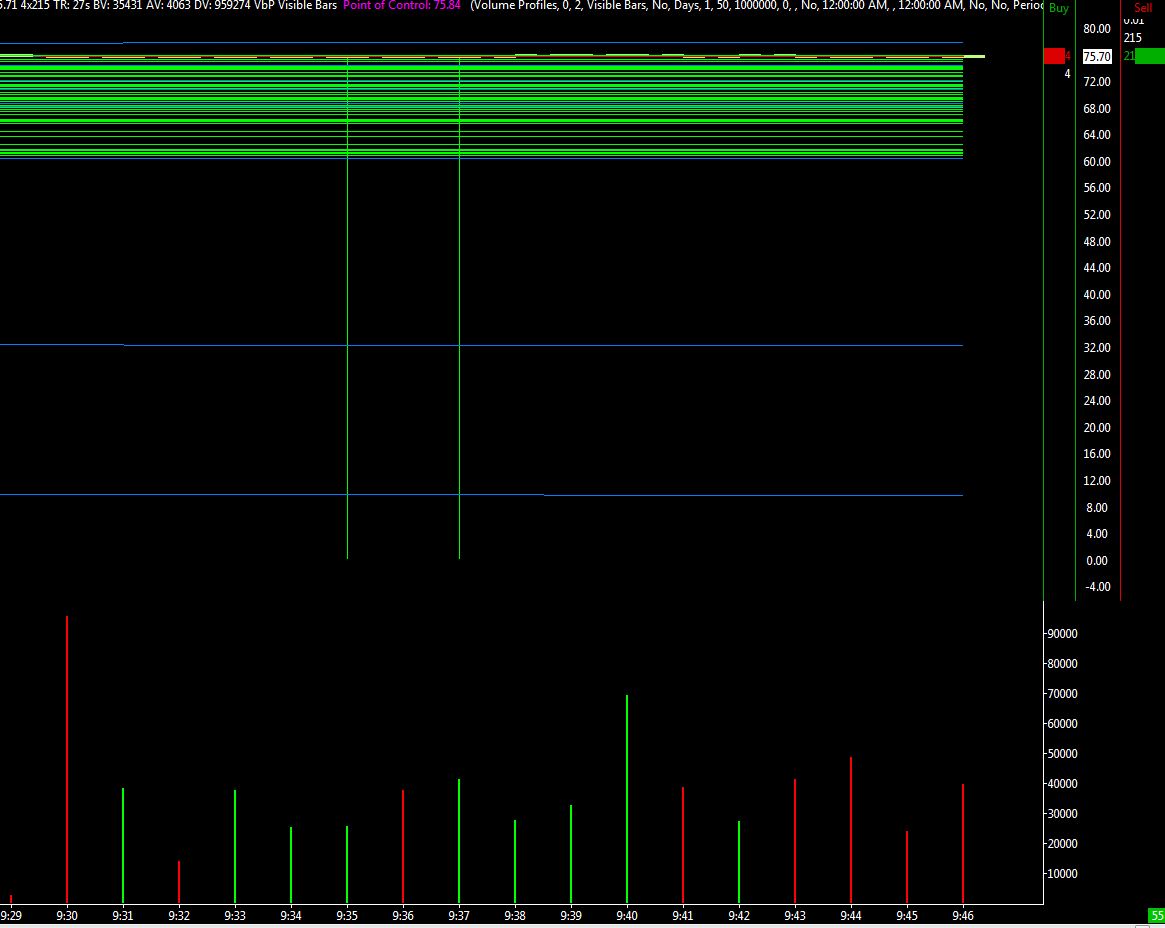
Task: Click the VbP Visible Bars study label
Action: (295, 5)
